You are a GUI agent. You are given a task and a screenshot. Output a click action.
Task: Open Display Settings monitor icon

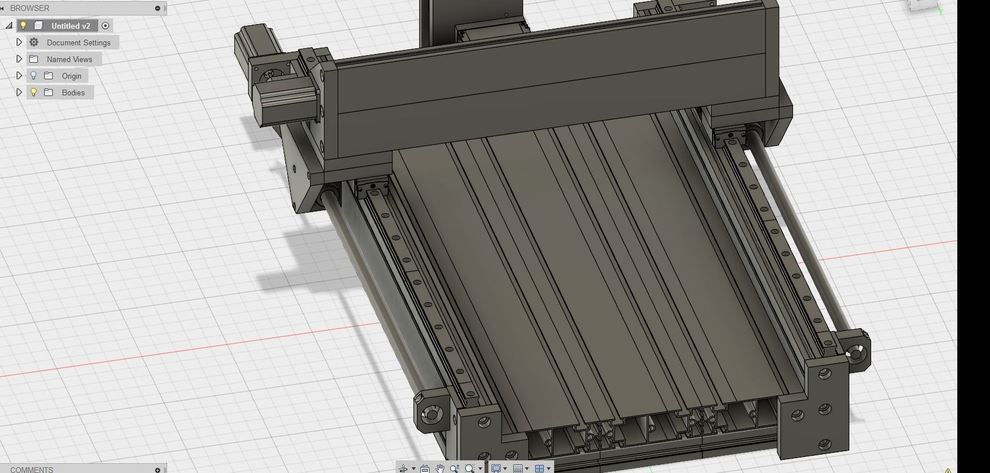[x=496, y=468]
